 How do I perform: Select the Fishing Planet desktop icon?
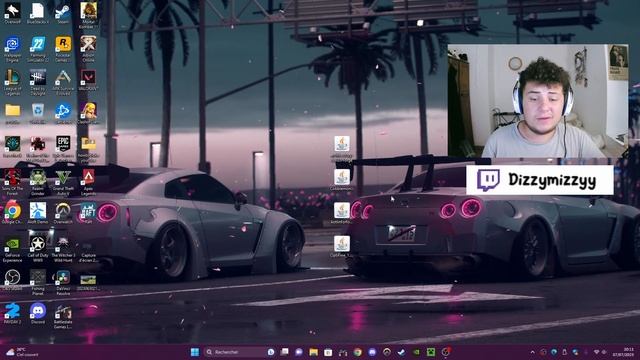click(38, 282)
